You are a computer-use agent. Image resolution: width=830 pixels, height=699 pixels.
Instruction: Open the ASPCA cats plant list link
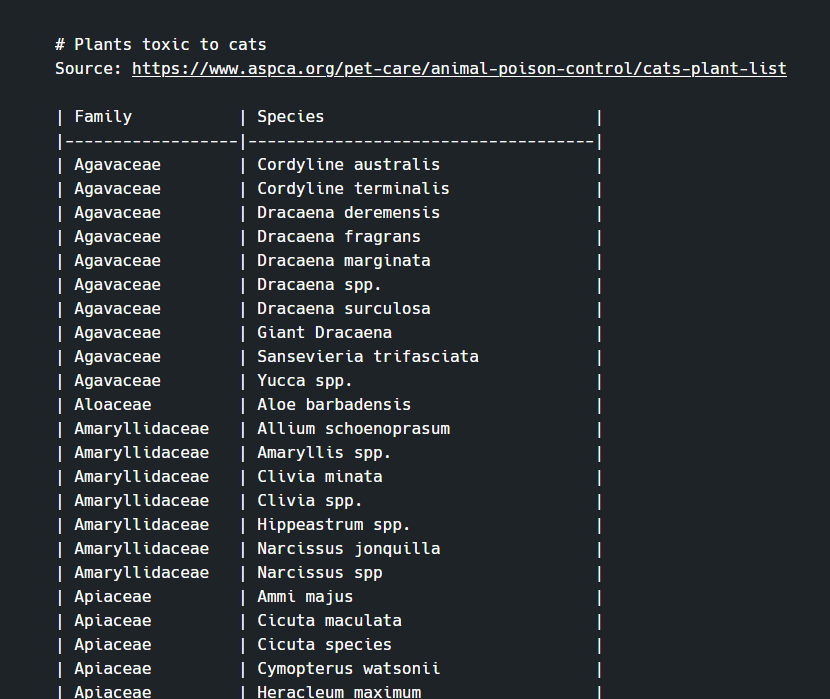point(459,68)
